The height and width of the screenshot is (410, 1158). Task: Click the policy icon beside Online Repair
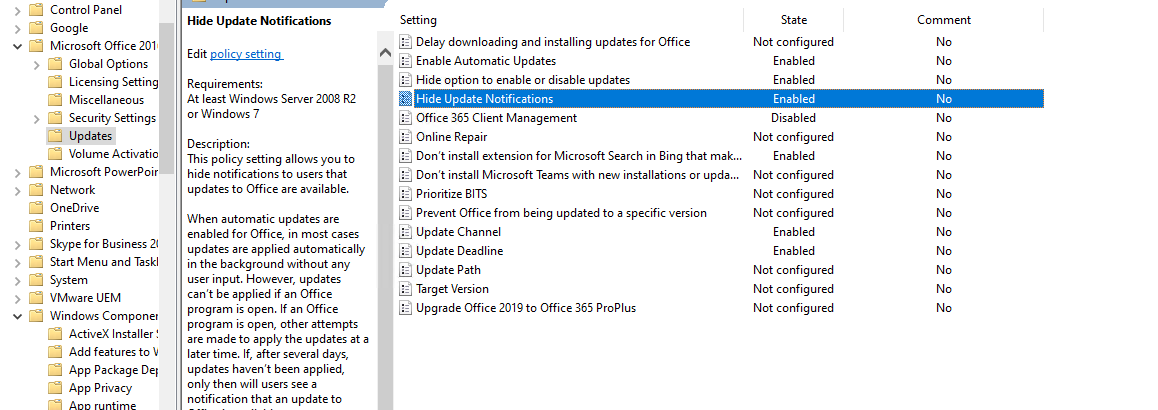click(406, 137)
